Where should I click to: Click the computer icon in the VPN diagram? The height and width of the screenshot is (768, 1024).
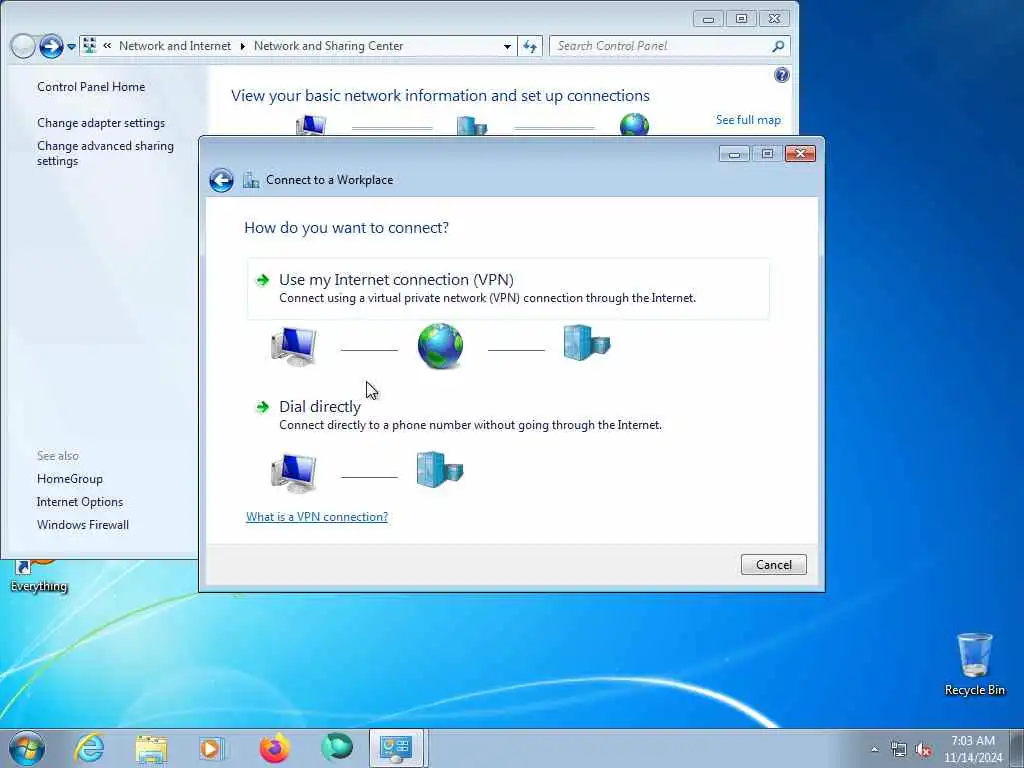294,346
